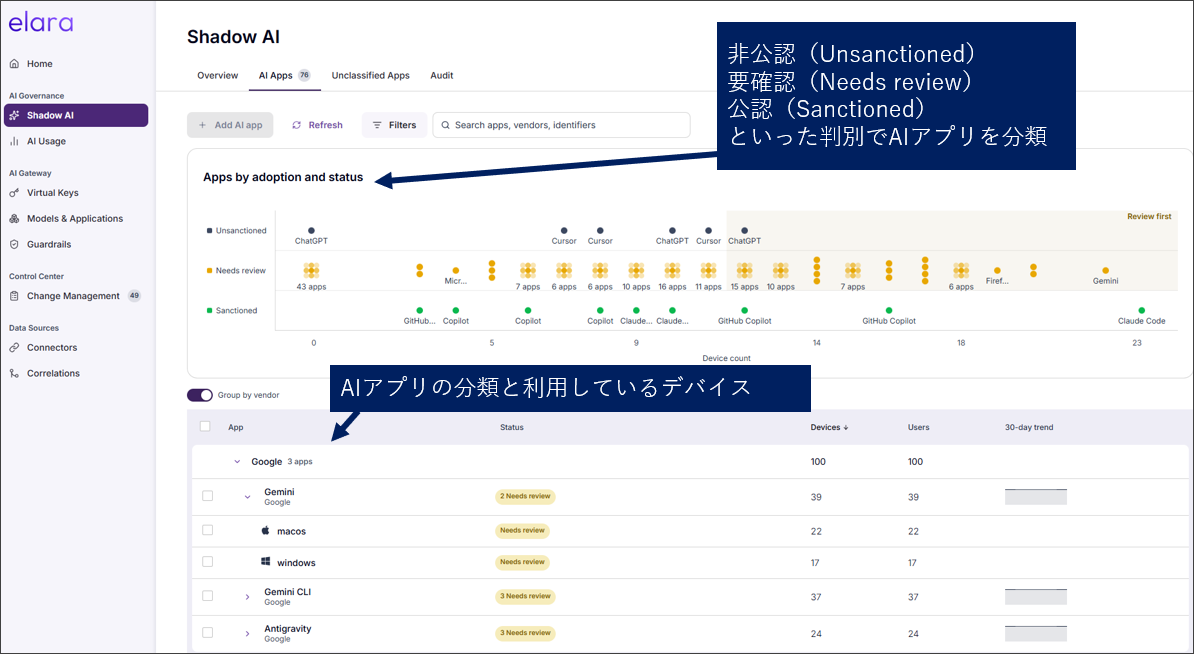Image resolution: width=1194 pixels, height=654 pixels.
Task: Expand the Antigravity row chevron
Action: 247,633
